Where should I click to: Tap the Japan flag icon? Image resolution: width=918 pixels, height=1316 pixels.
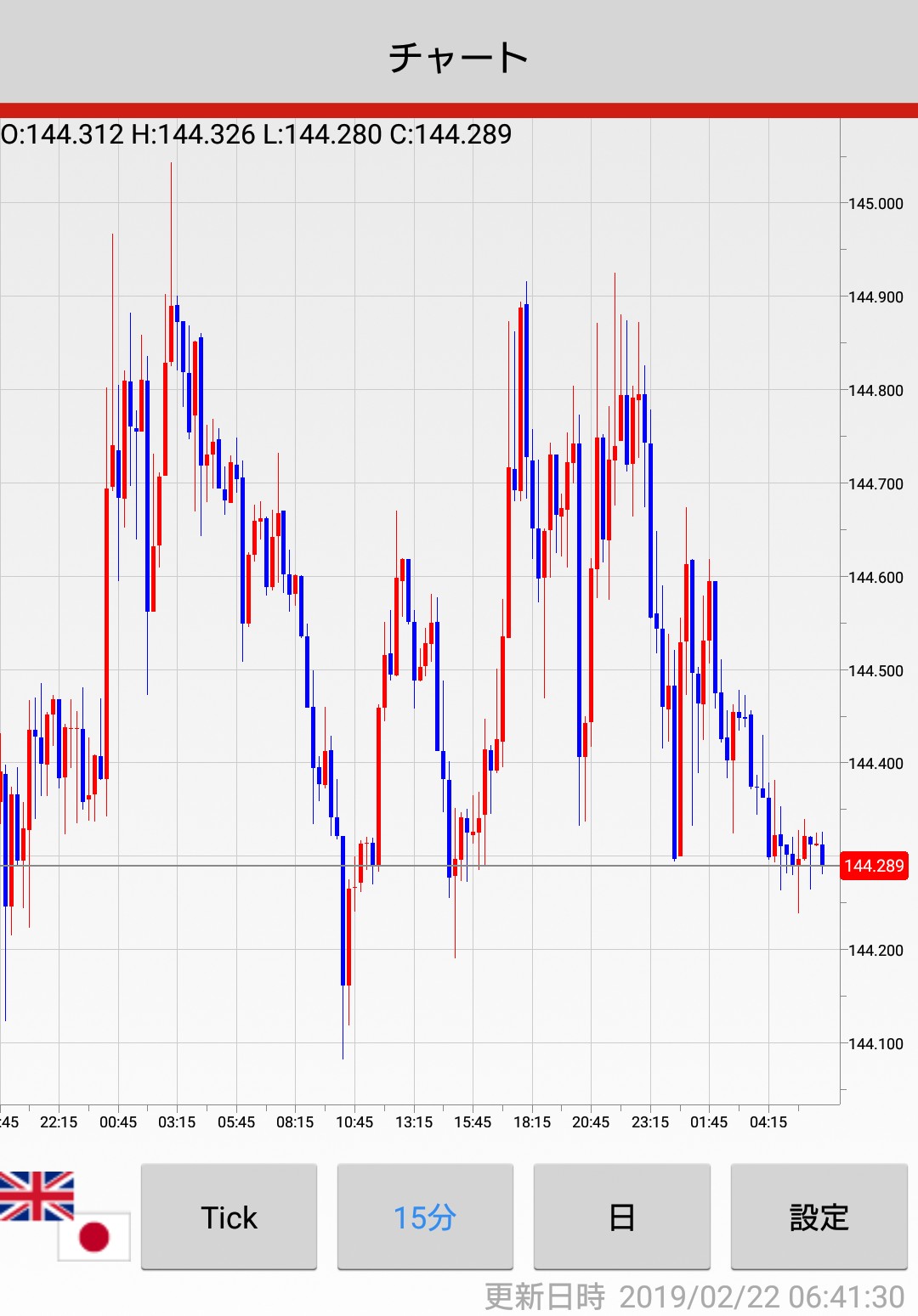[94, 1236]
